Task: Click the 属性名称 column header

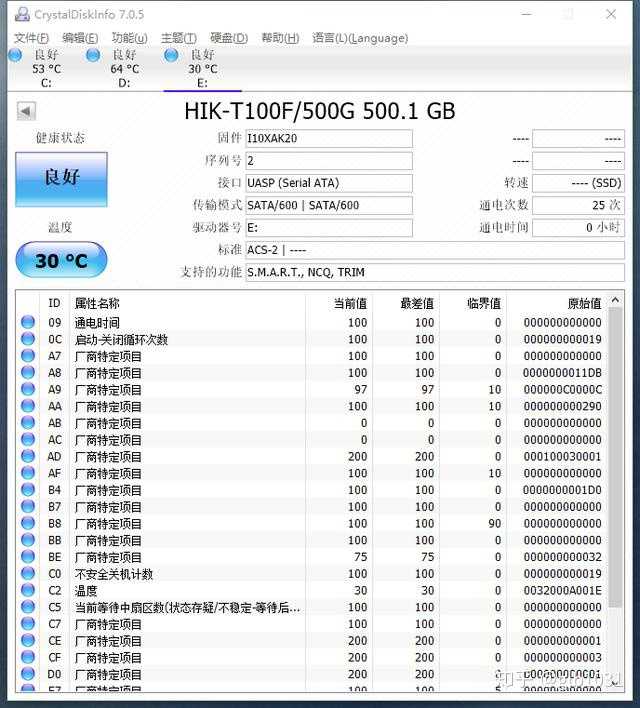Action: pos(97,303)
